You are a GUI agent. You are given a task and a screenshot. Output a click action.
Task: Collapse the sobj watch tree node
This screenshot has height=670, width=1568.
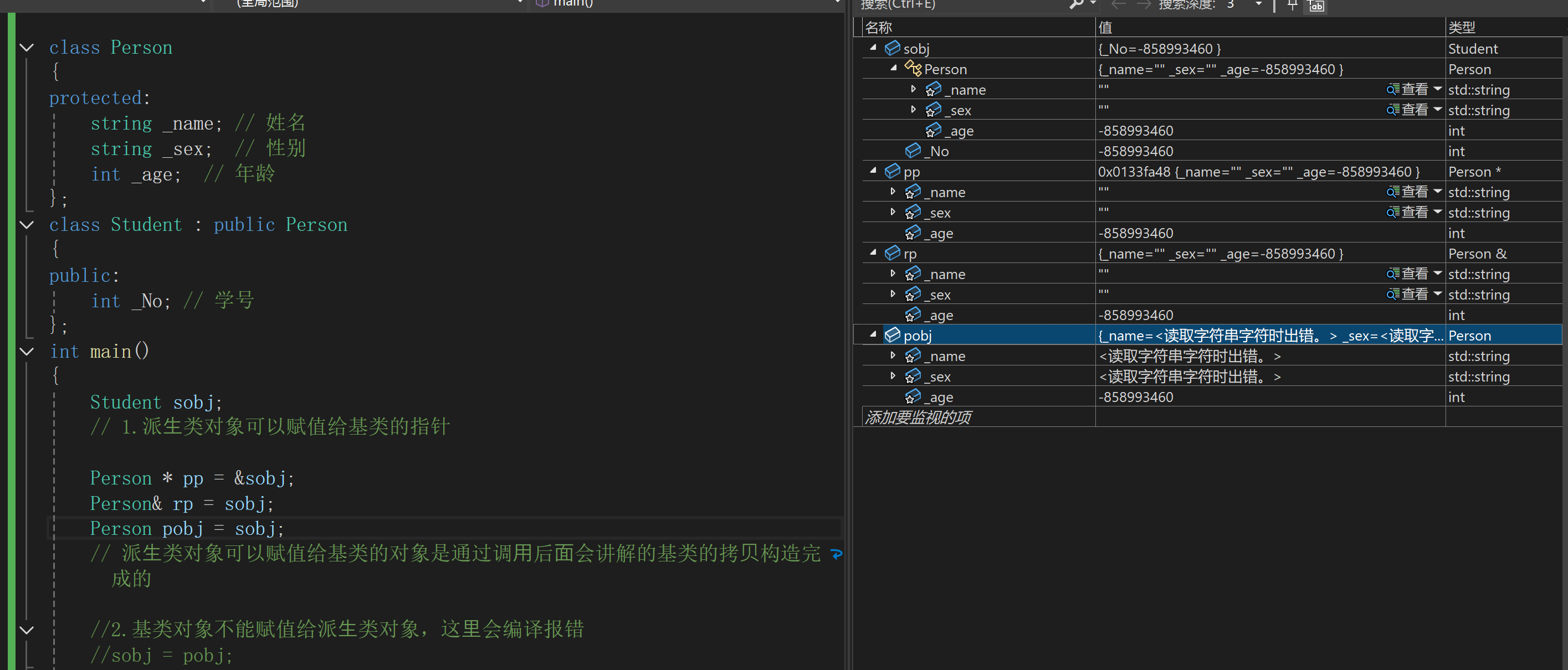pyautogui.click(x=873, y=48)
